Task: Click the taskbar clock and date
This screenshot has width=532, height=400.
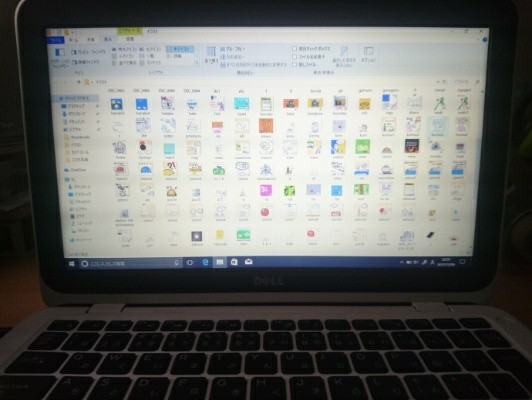Action: click(446, 262)
